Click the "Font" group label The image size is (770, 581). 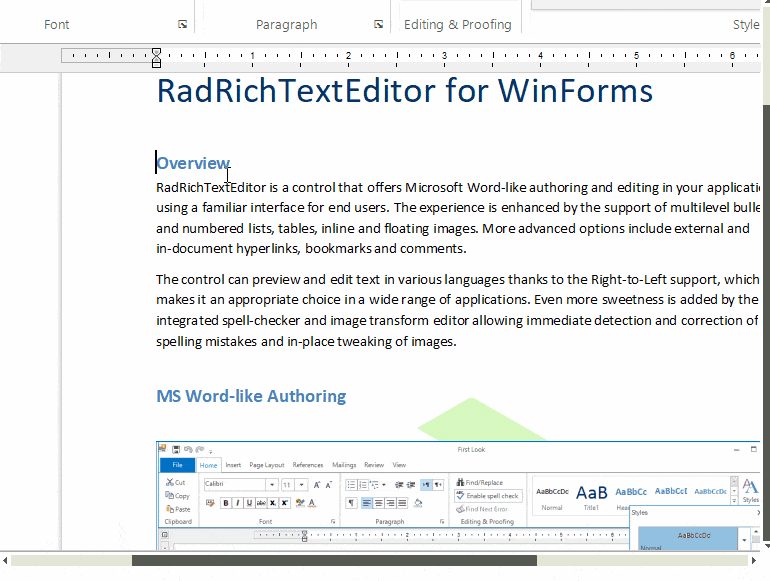point(56,25)
